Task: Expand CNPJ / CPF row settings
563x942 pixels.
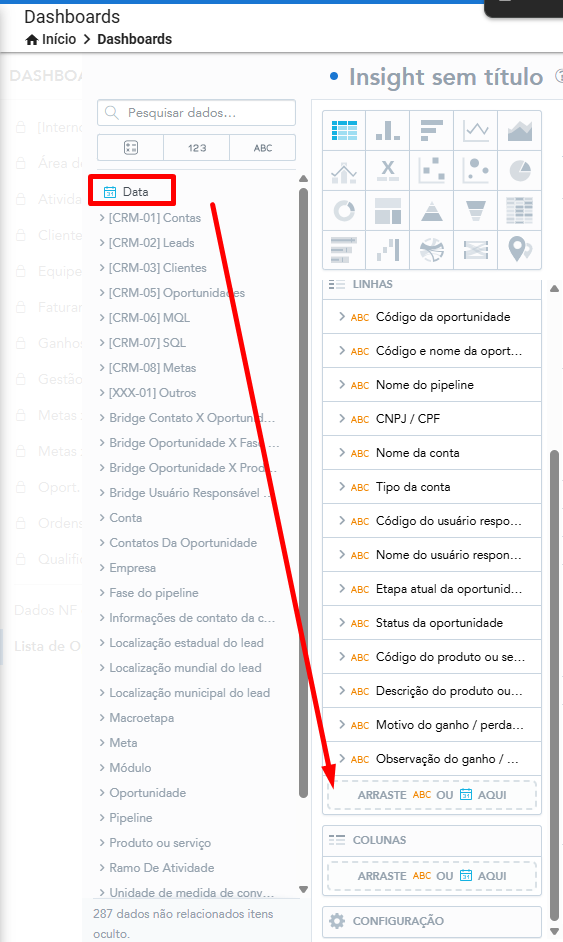Action: (x=341, y=419)
